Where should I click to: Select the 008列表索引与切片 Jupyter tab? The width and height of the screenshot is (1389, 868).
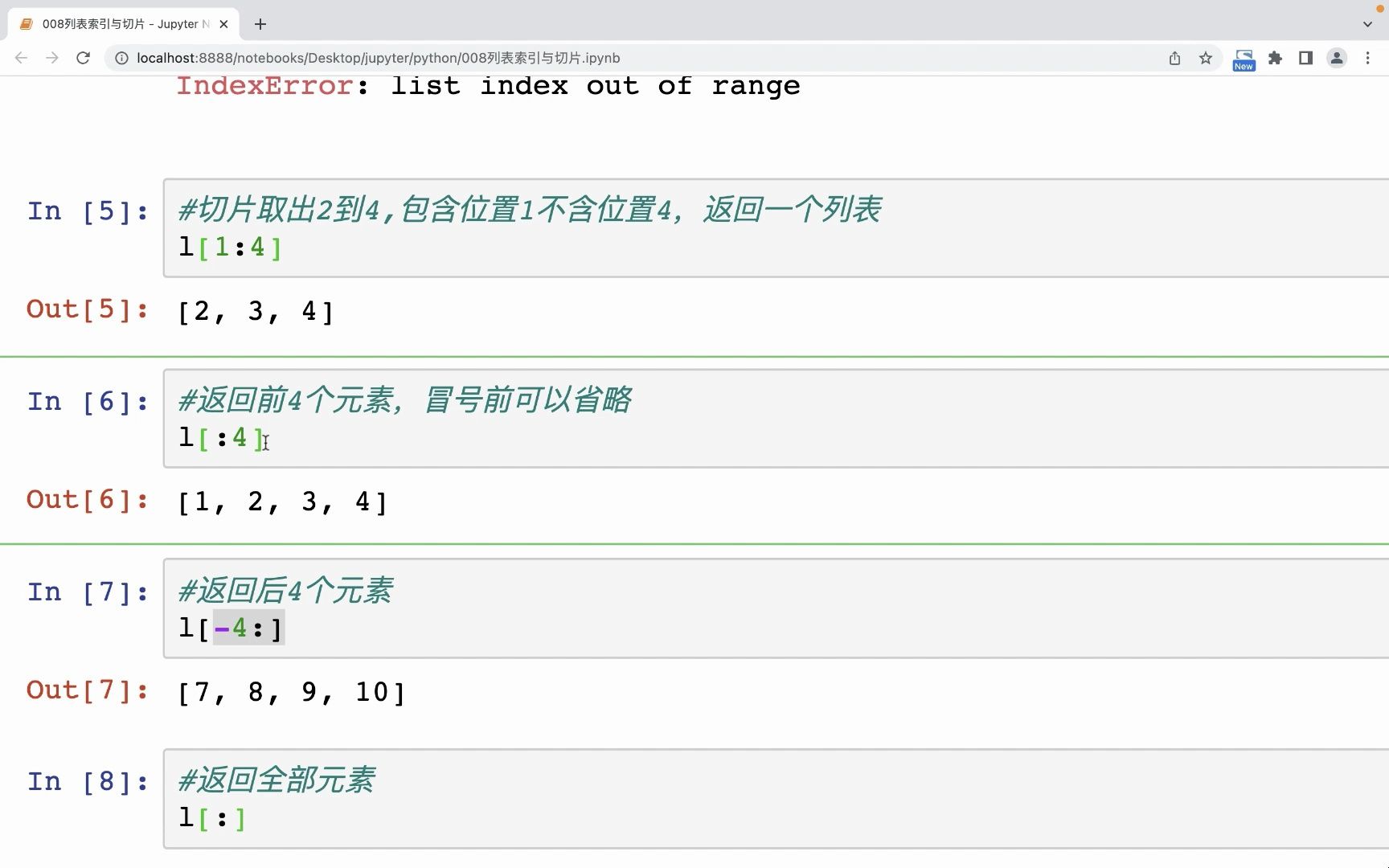click(121, 24)
